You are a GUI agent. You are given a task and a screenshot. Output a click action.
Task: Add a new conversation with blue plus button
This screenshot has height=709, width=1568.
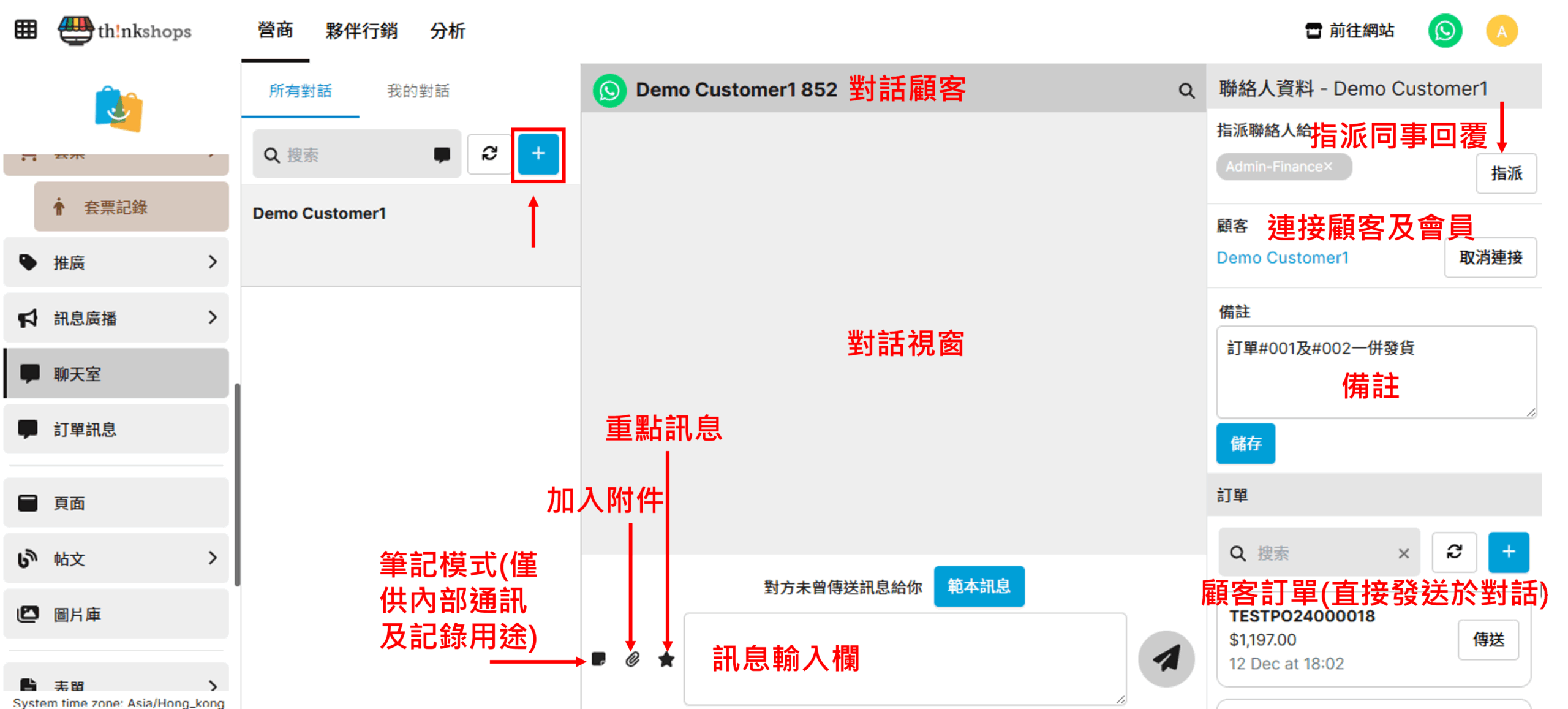click(x=538, y=153)
